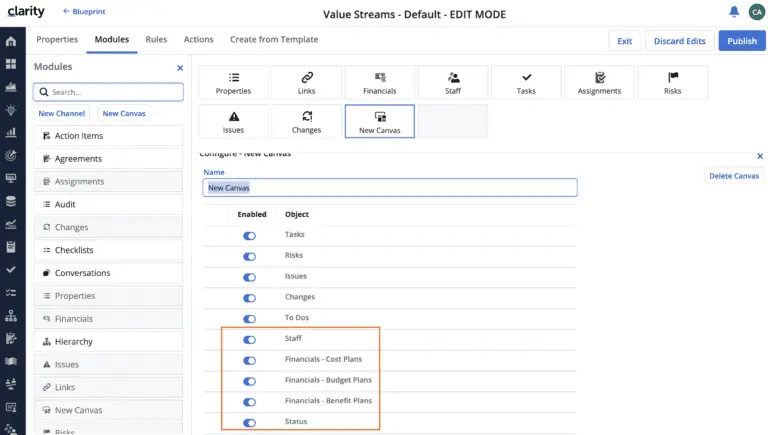Select Audit in modules list
The width and height of the screenshot is (768, 435).
pyautogui.click(x=108, y=205)
